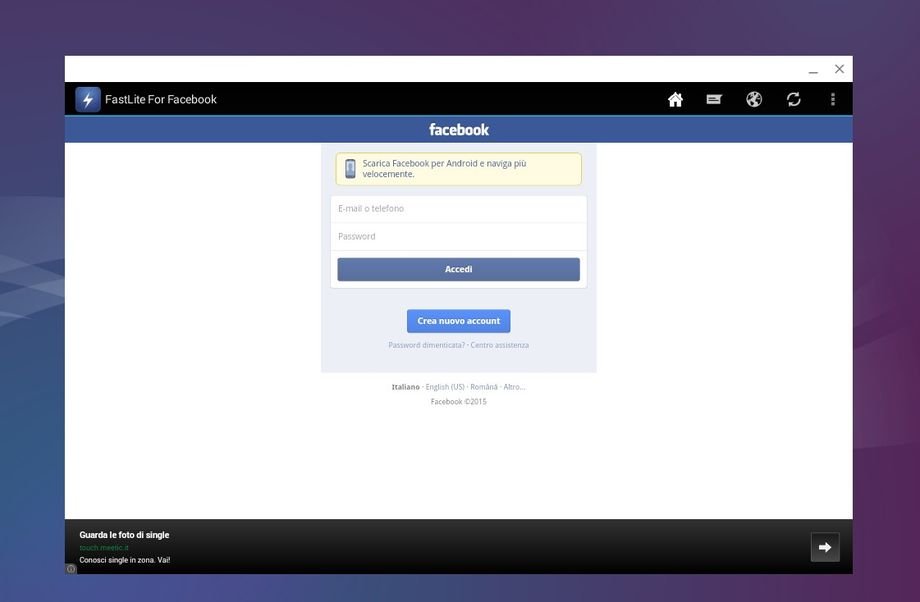Focus the Password field
The width and height of the screenshot is (920, 602).
point(458,236)
